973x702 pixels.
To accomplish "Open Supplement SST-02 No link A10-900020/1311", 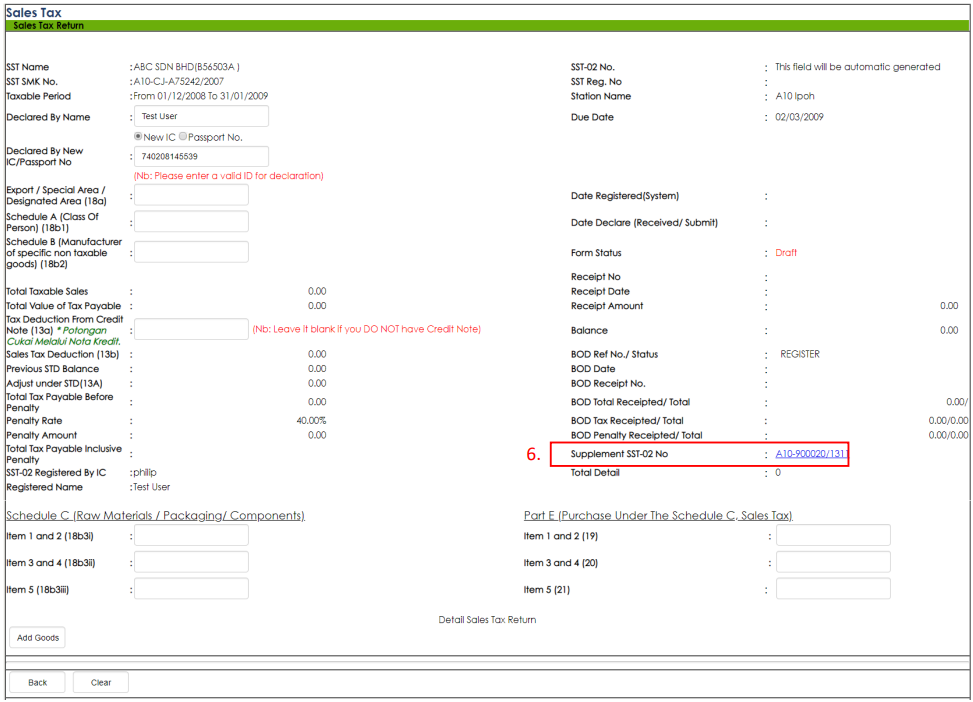I will pos(811,455).
